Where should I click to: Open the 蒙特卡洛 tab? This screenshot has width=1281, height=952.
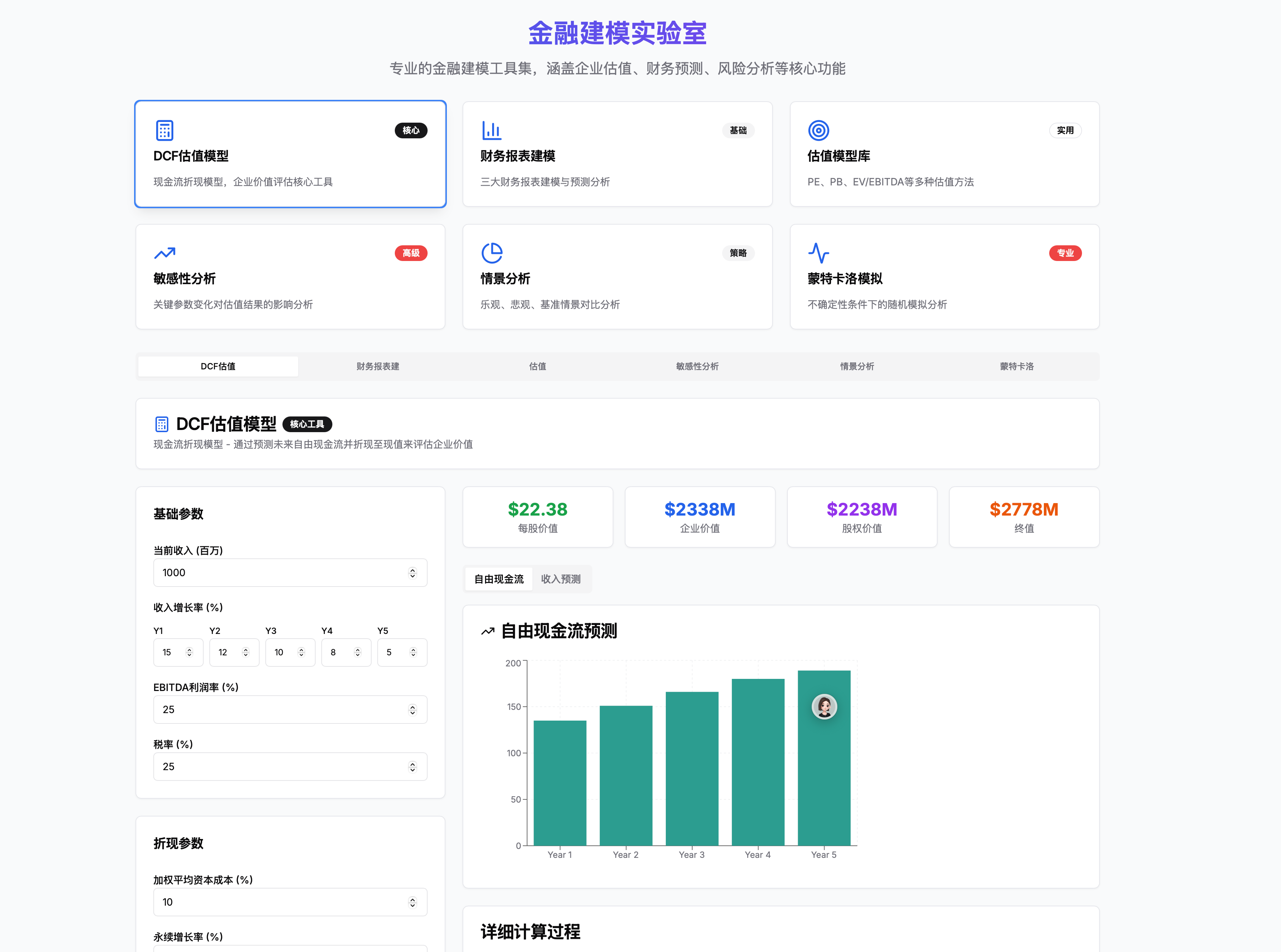(x=1016, y=367)
